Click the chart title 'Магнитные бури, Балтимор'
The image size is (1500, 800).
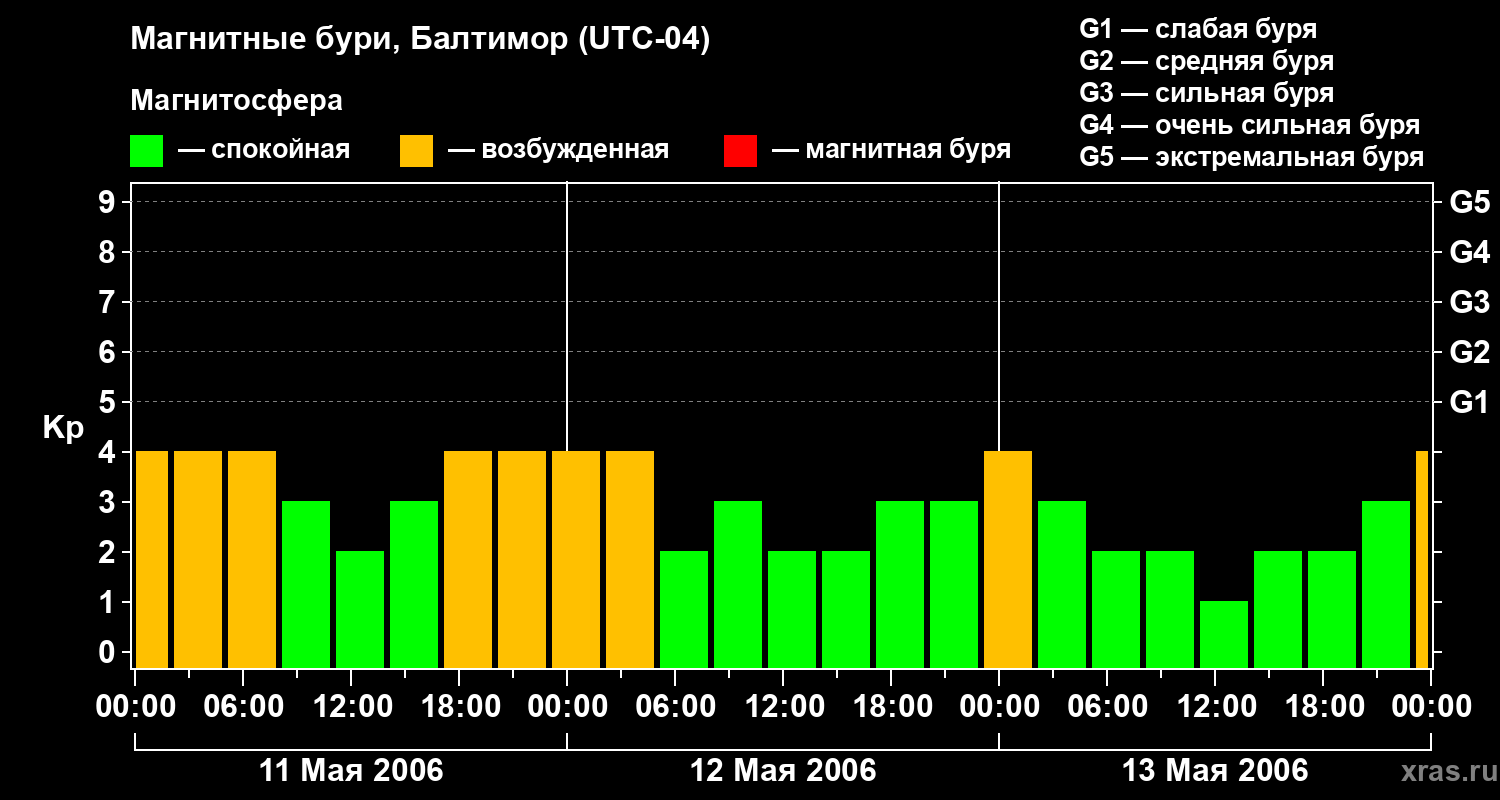pos(420,40)
